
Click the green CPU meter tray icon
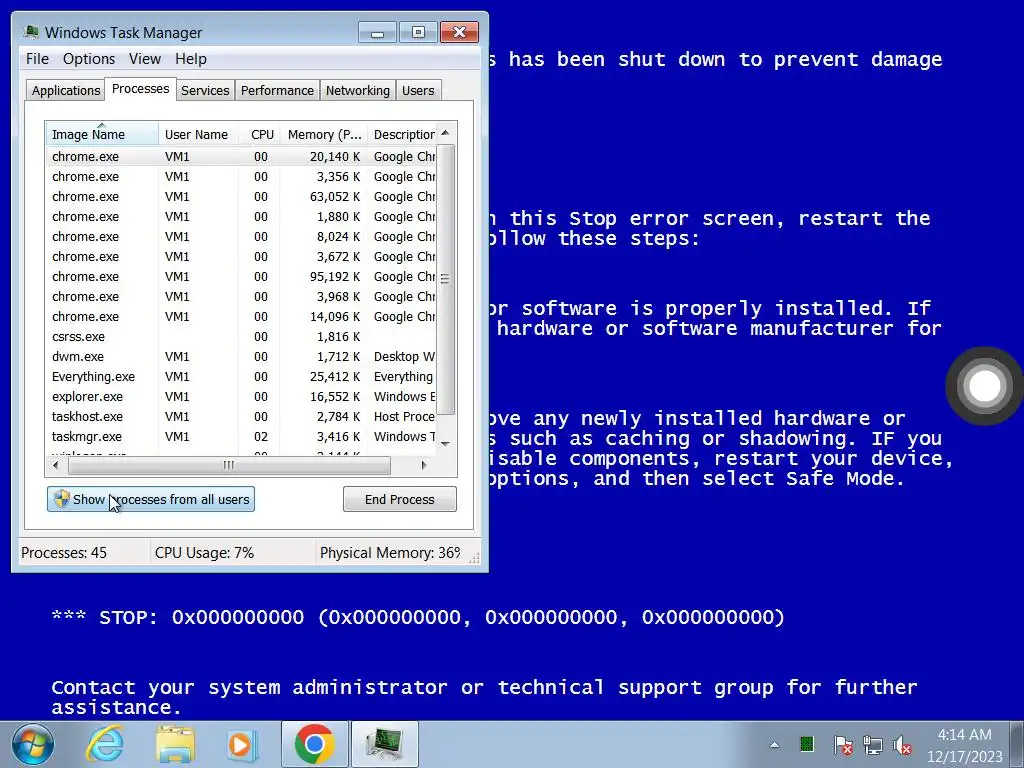(x=807, y=744)
